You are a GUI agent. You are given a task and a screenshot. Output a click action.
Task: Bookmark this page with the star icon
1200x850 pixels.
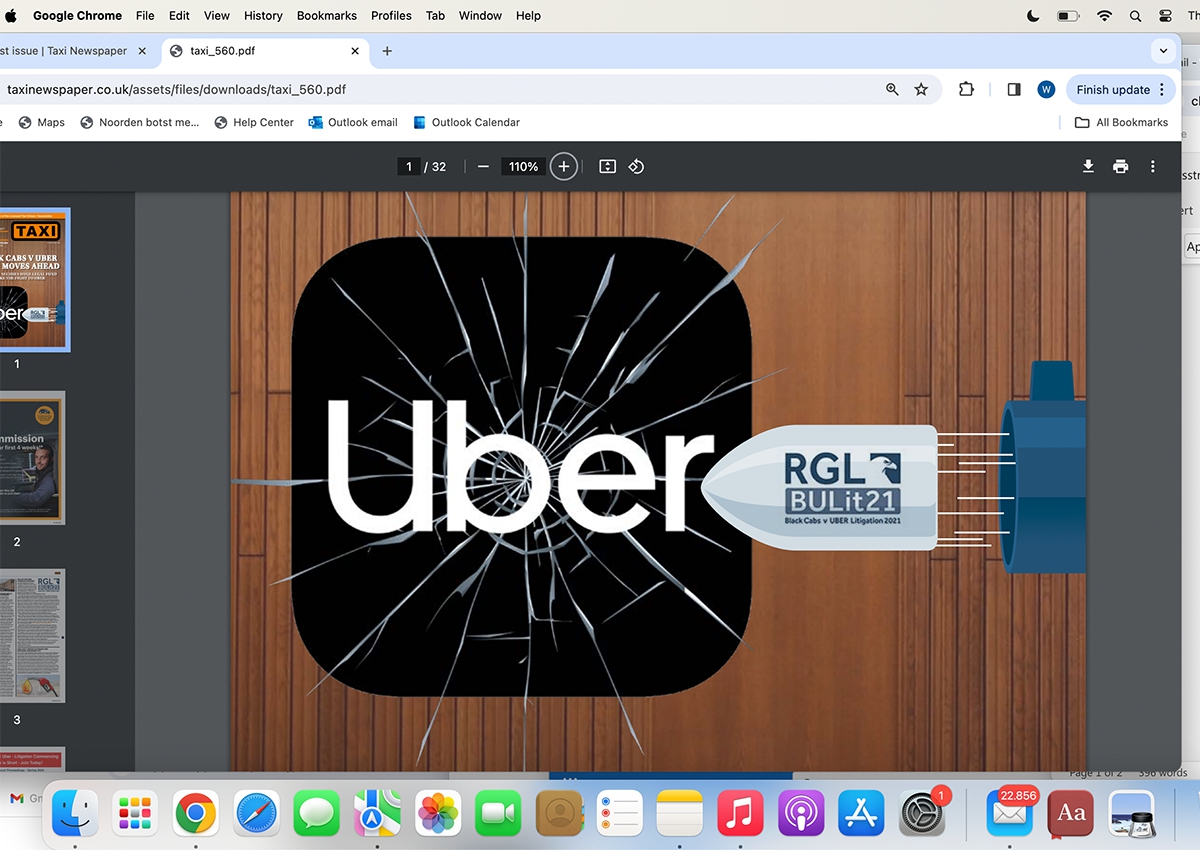(921, 90)
